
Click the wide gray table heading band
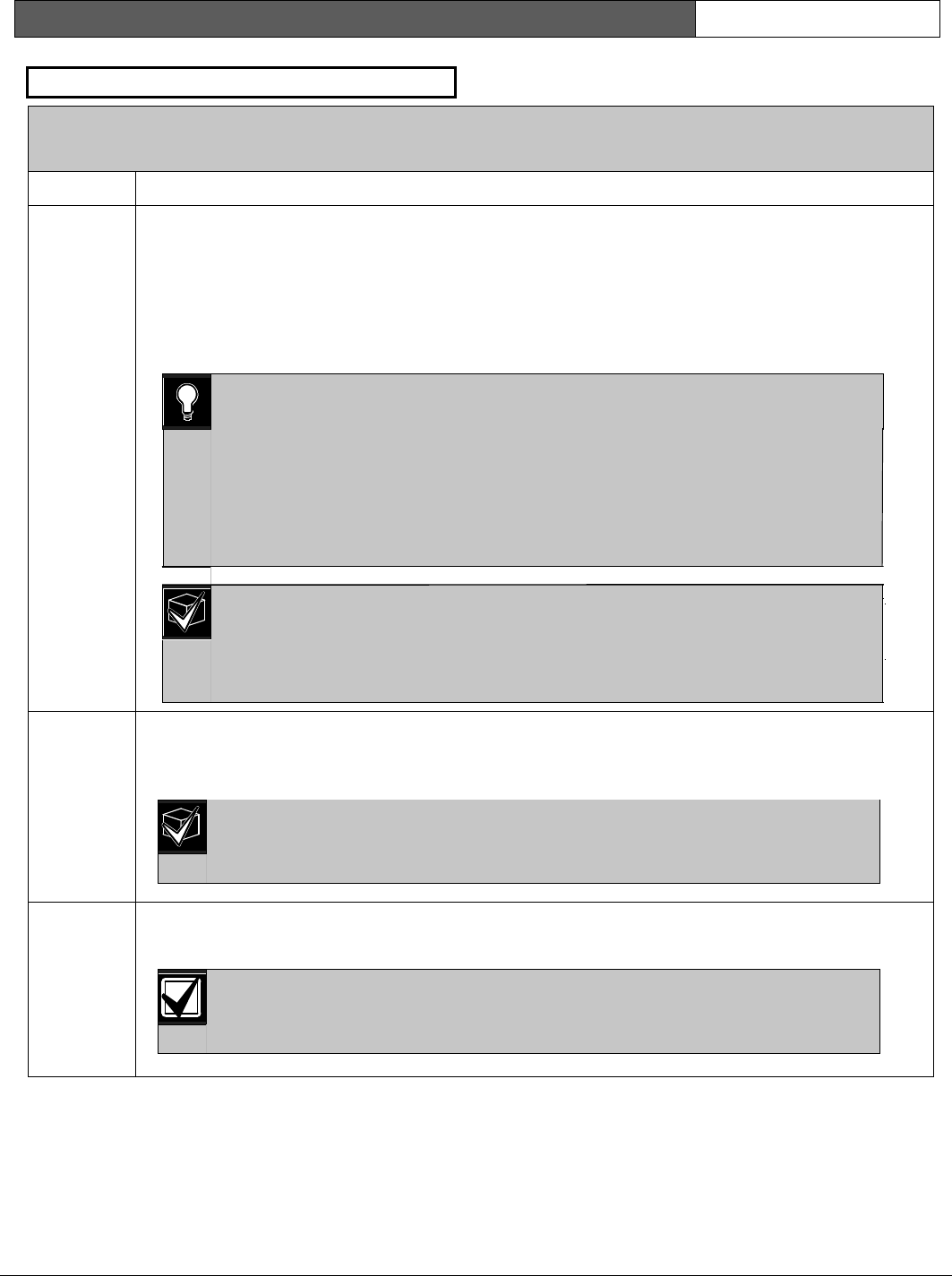481,139
